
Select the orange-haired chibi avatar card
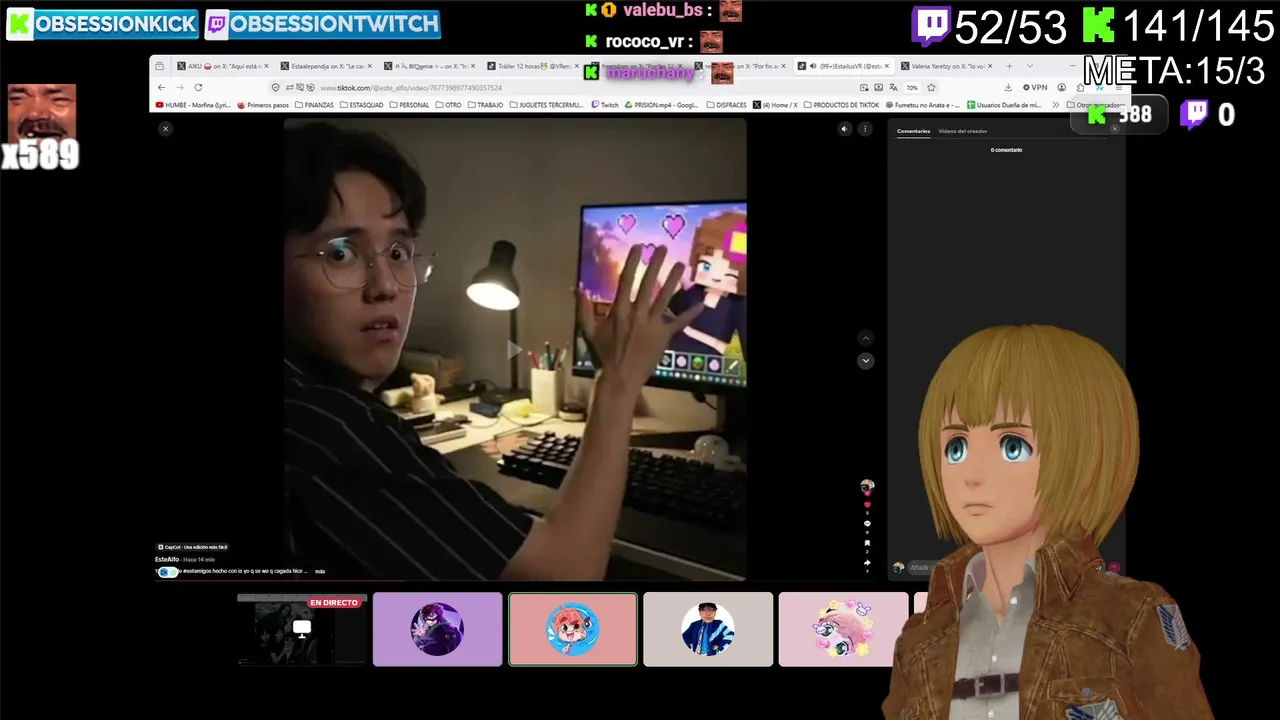tap(573, 629)
